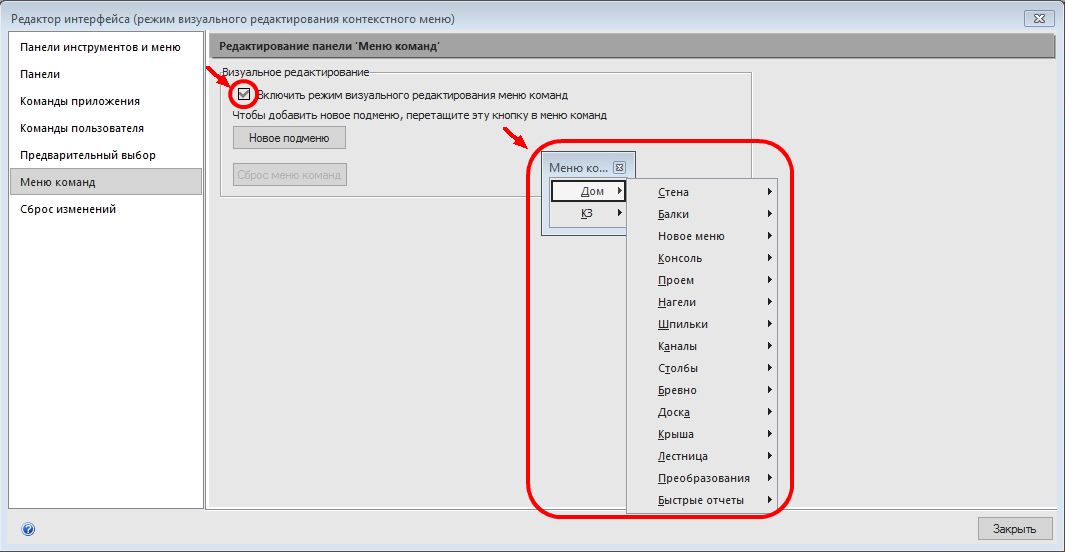Open Быстрые отчеты menu entry
The image size is (1065, 552).
point(702,500)
